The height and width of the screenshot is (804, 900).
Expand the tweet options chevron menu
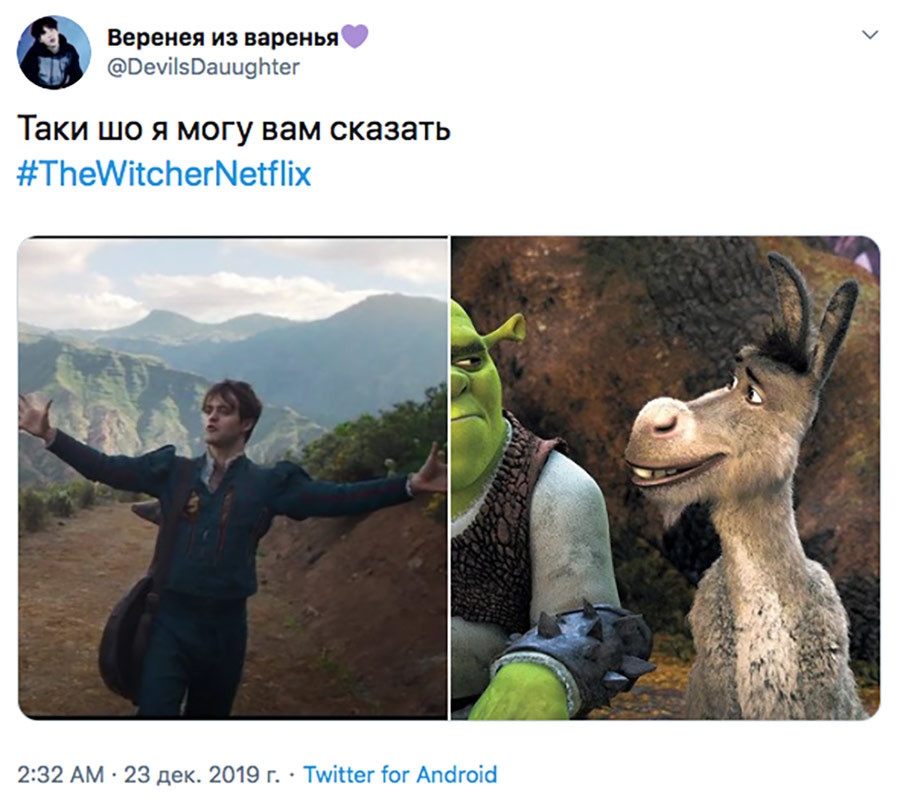[x=870, y=35]
